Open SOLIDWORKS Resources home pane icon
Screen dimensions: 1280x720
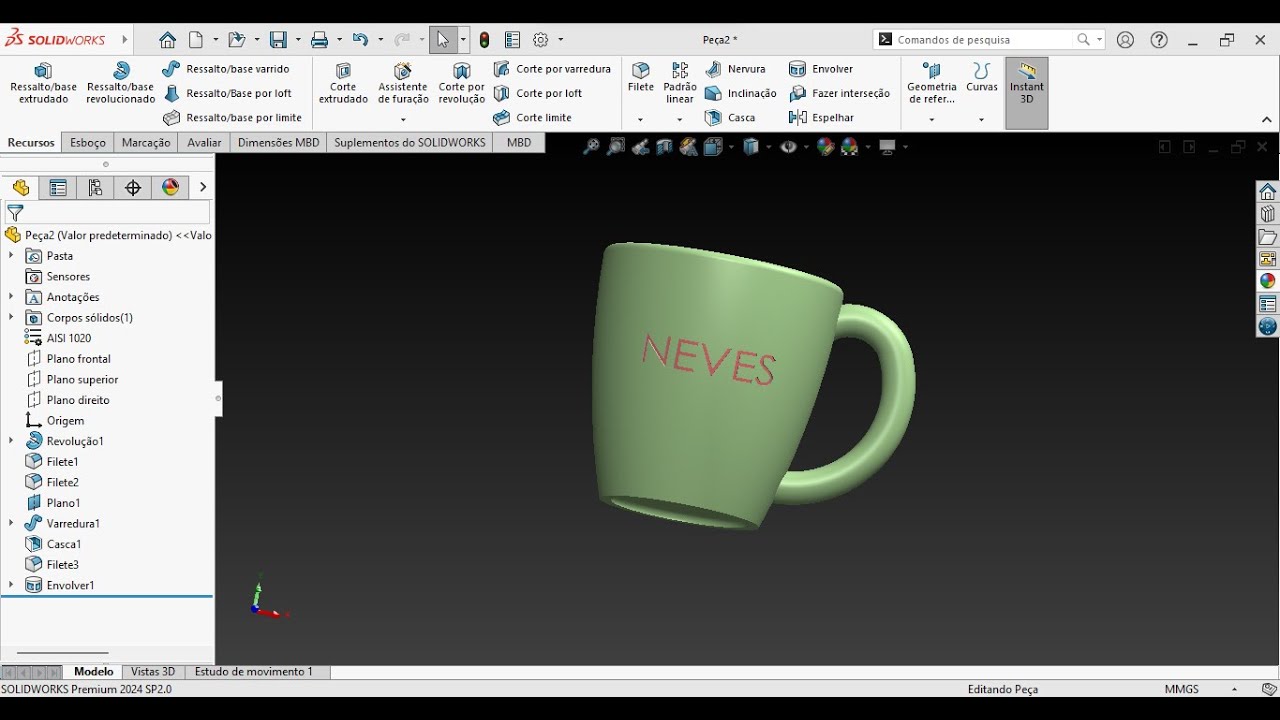coord(1268,192)
